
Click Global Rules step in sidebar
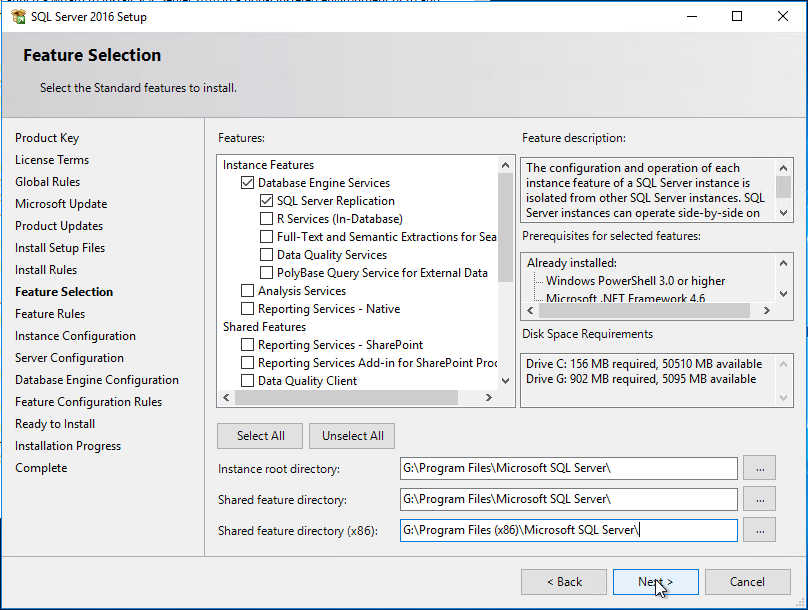point(47,182)
